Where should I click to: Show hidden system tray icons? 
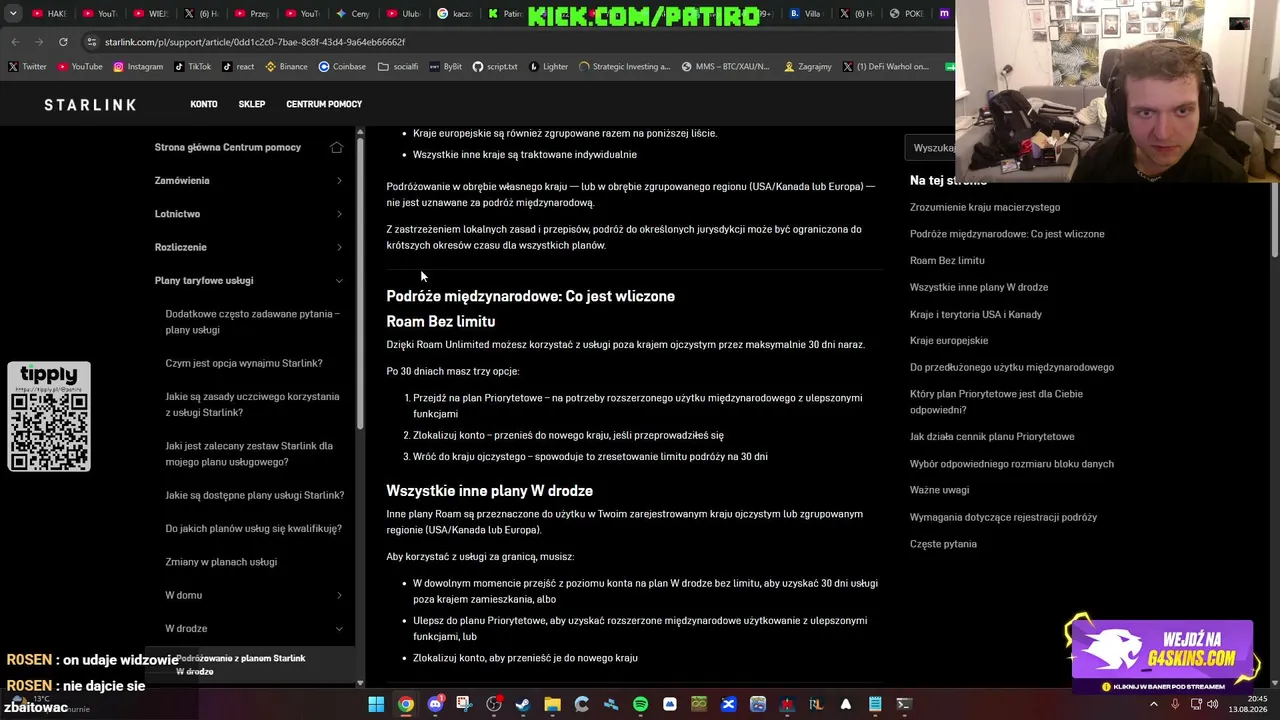[x=1154, y=704]
